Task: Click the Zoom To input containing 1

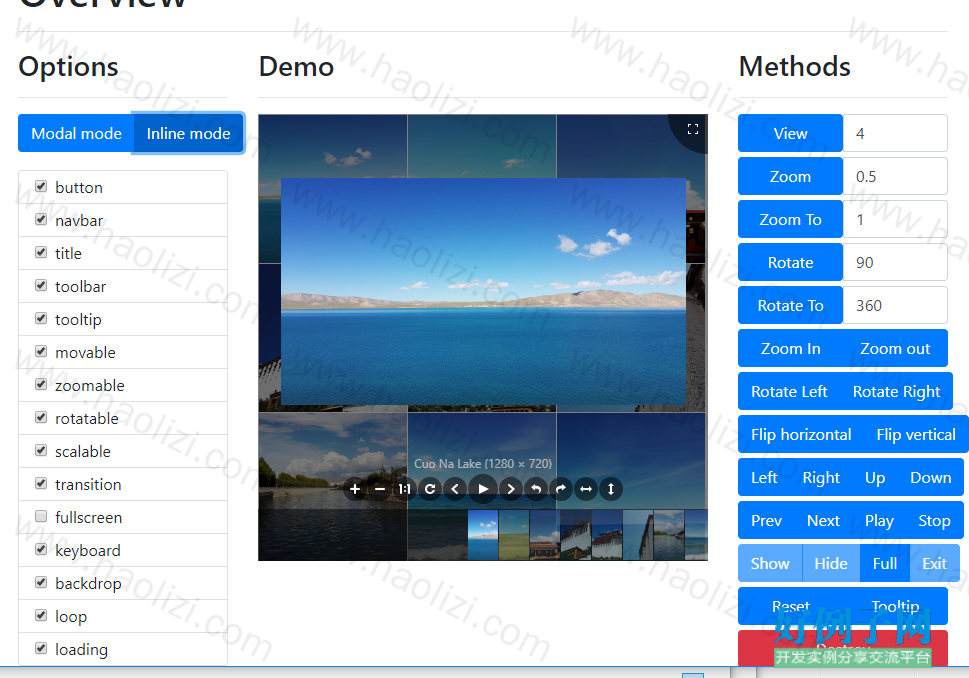Action: point(895,219)
